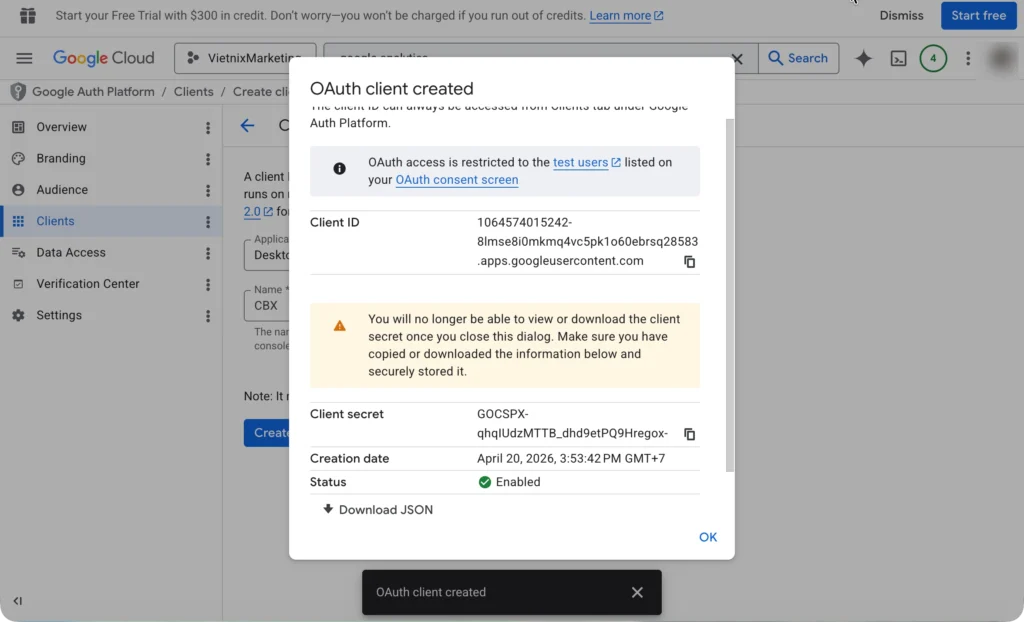The width and height of the screenshot is (1024, 622).
Task: Open the Google Cloud main navigation menu
Action: [24, 59]
